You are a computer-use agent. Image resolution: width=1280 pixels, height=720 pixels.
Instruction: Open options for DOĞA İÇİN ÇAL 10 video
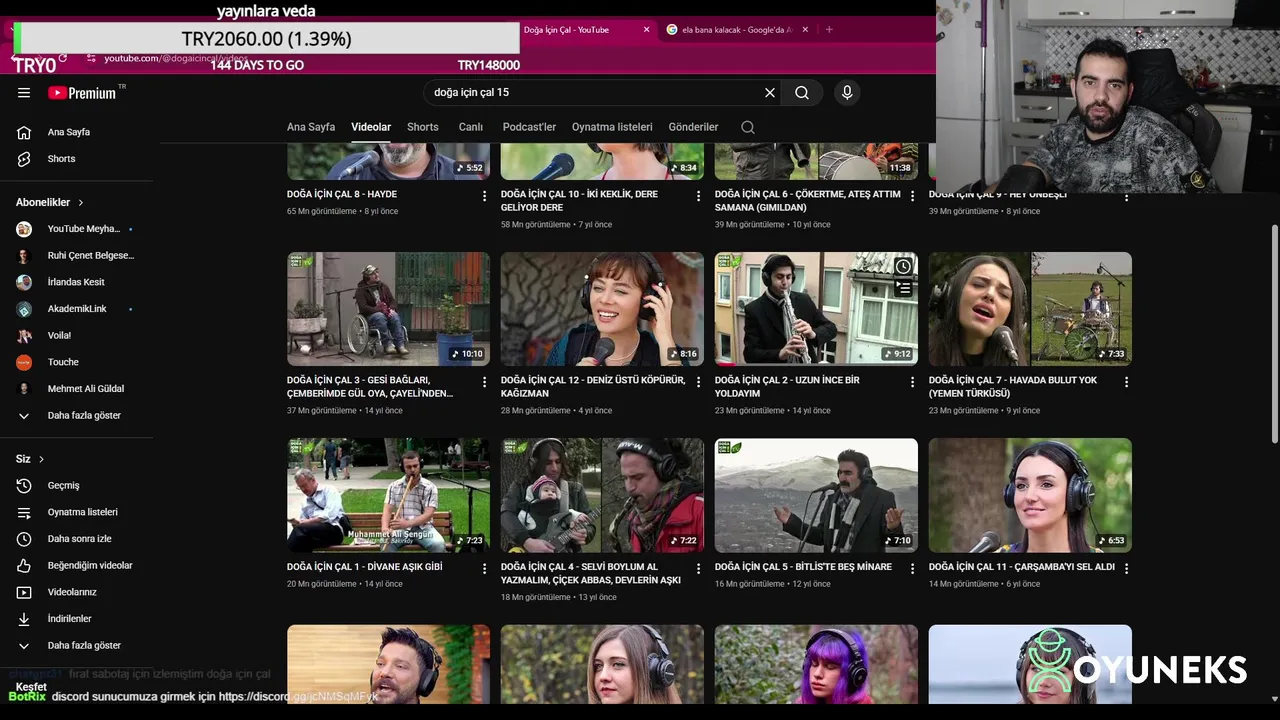(x=699, y=196)
